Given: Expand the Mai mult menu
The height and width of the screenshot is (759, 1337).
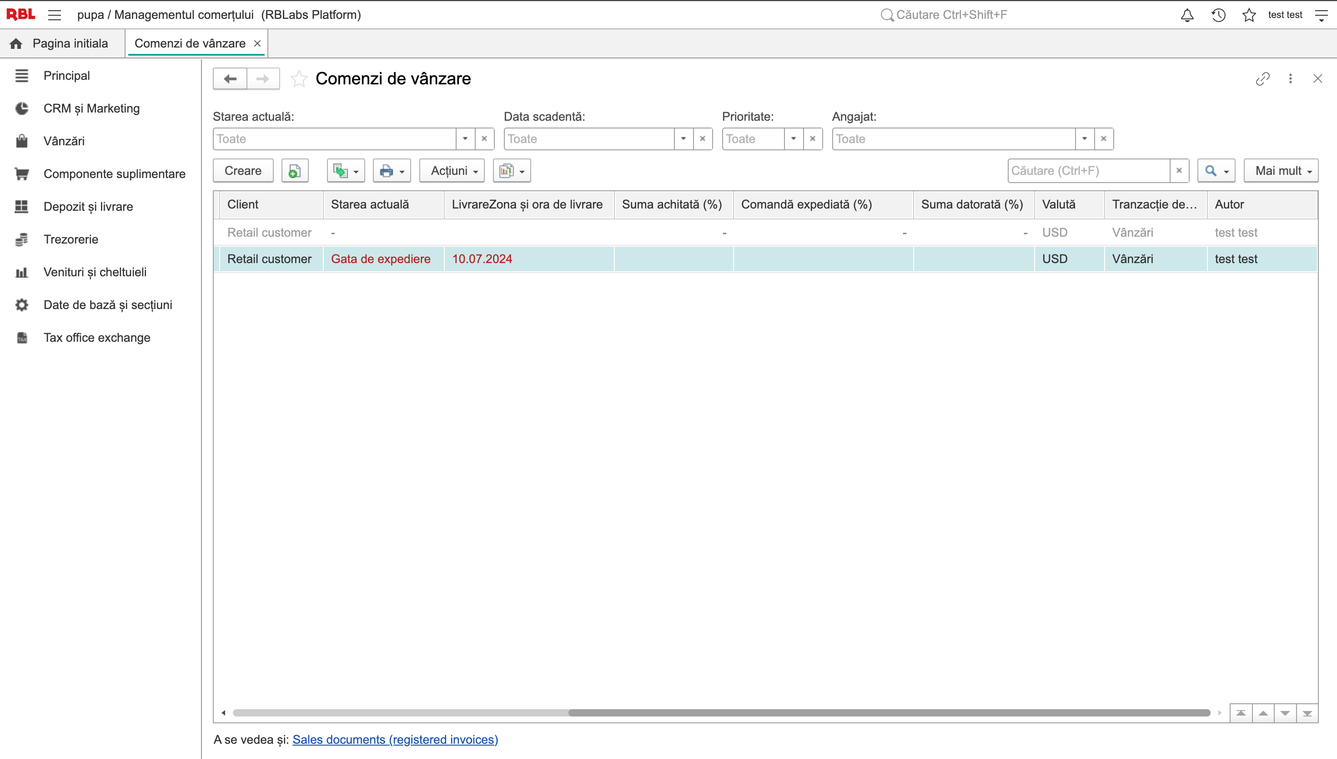Looking at the screenshot, I should click(x=1281, y=171).
